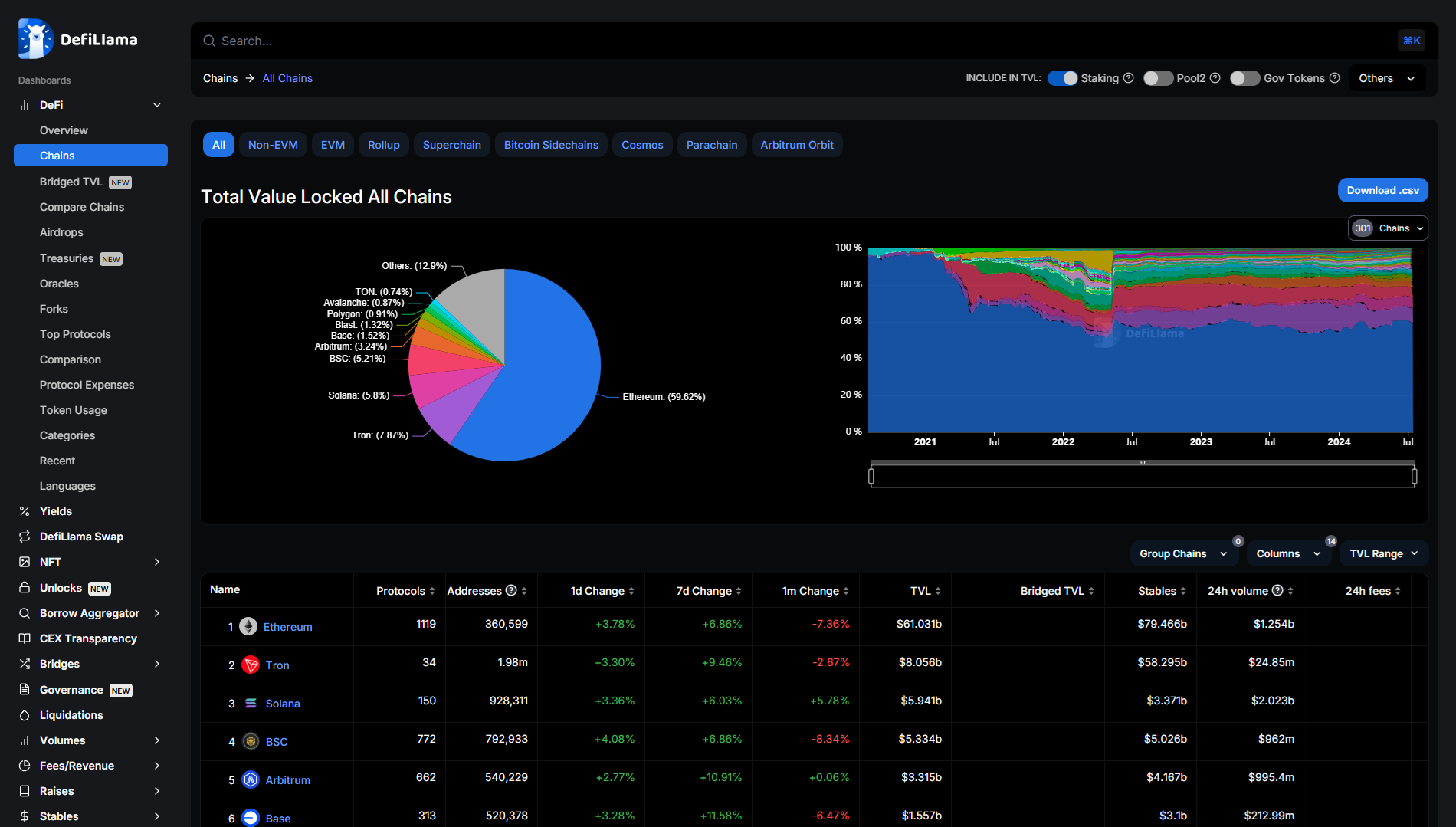Sort the table by TVL column

pos(925,591)
